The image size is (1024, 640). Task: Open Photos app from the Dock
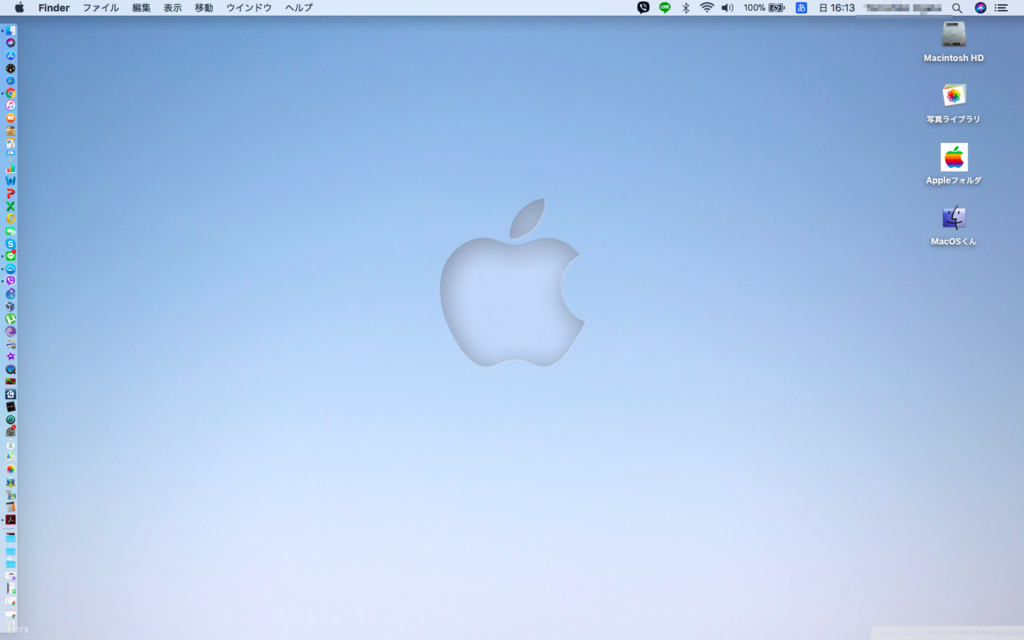pos(10,469)
